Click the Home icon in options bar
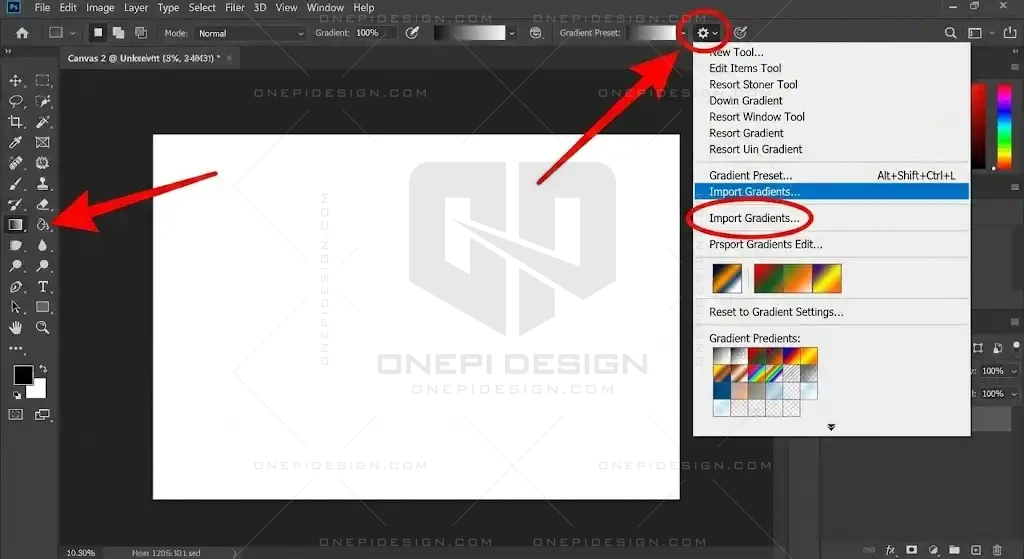1024x559 pixels. tap(22, 33)
